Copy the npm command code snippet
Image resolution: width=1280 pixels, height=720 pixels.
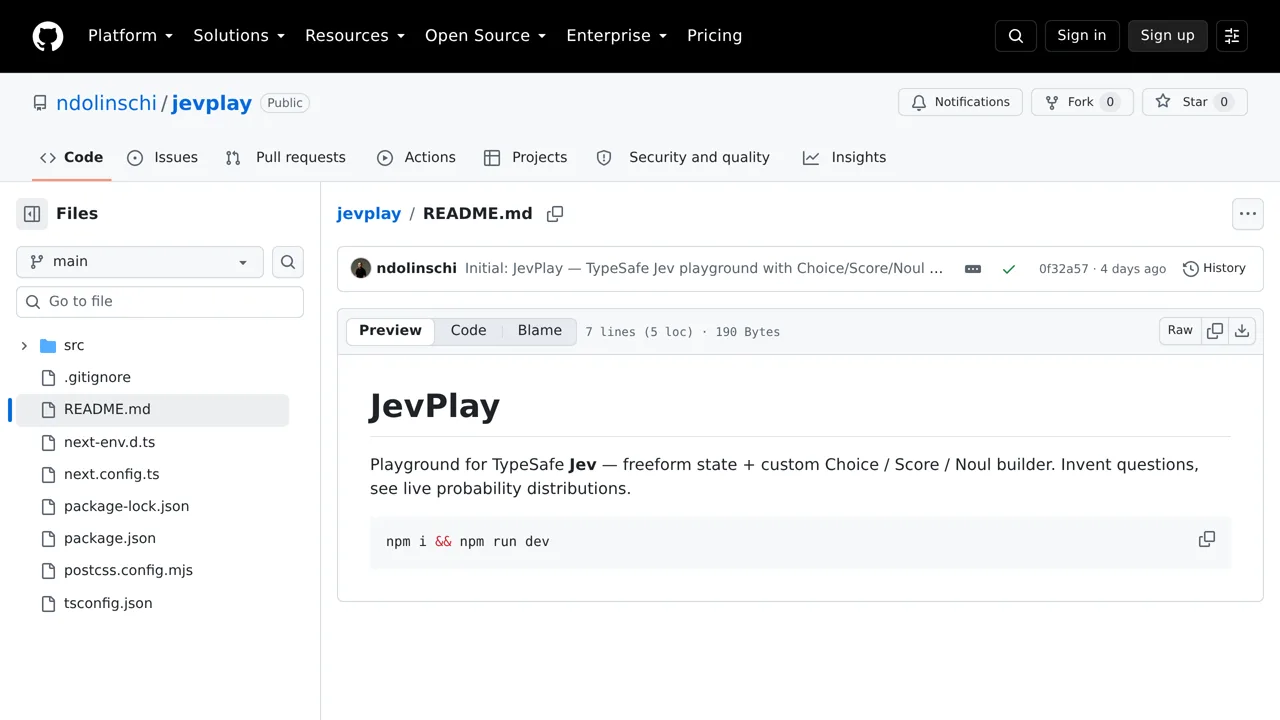[1207, 539]
